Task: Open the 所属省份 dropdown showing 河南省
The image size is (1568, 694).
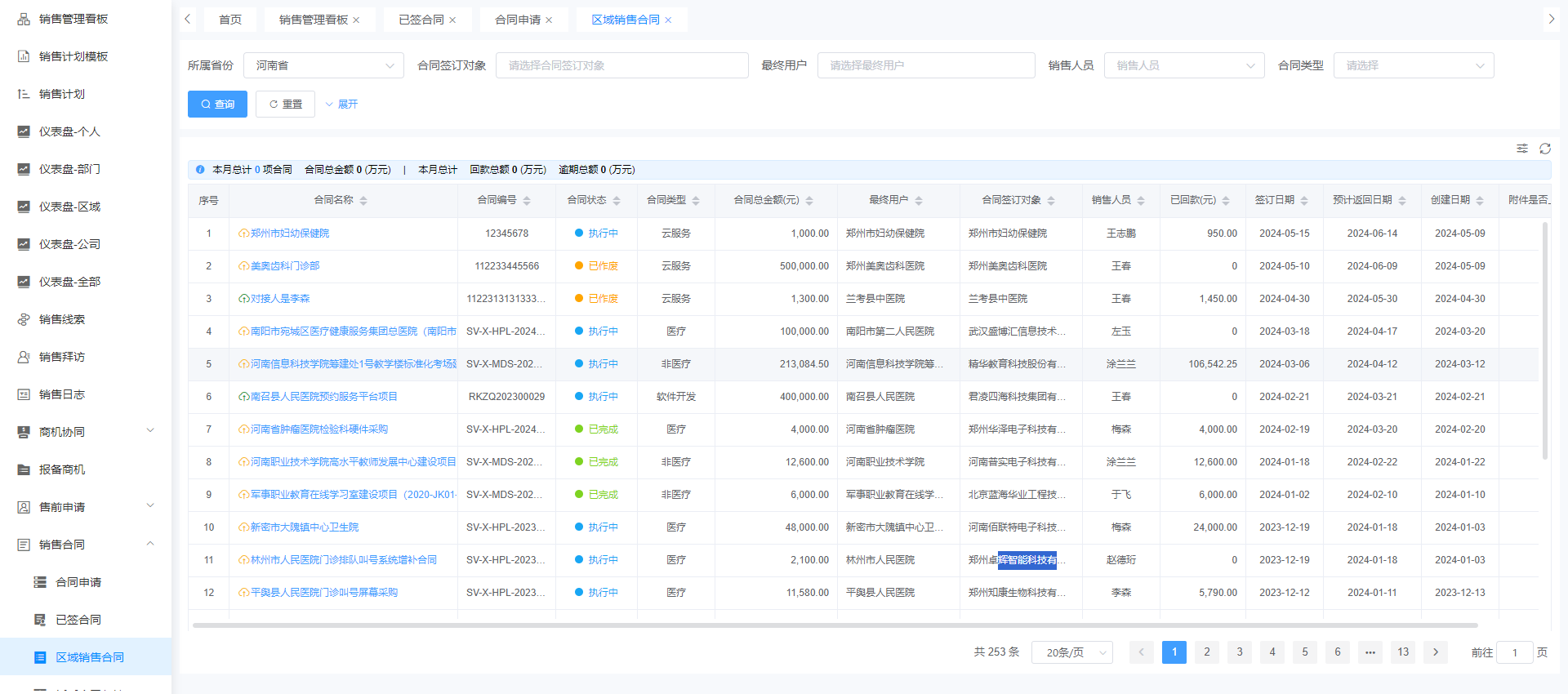Action: pos(323,65)
